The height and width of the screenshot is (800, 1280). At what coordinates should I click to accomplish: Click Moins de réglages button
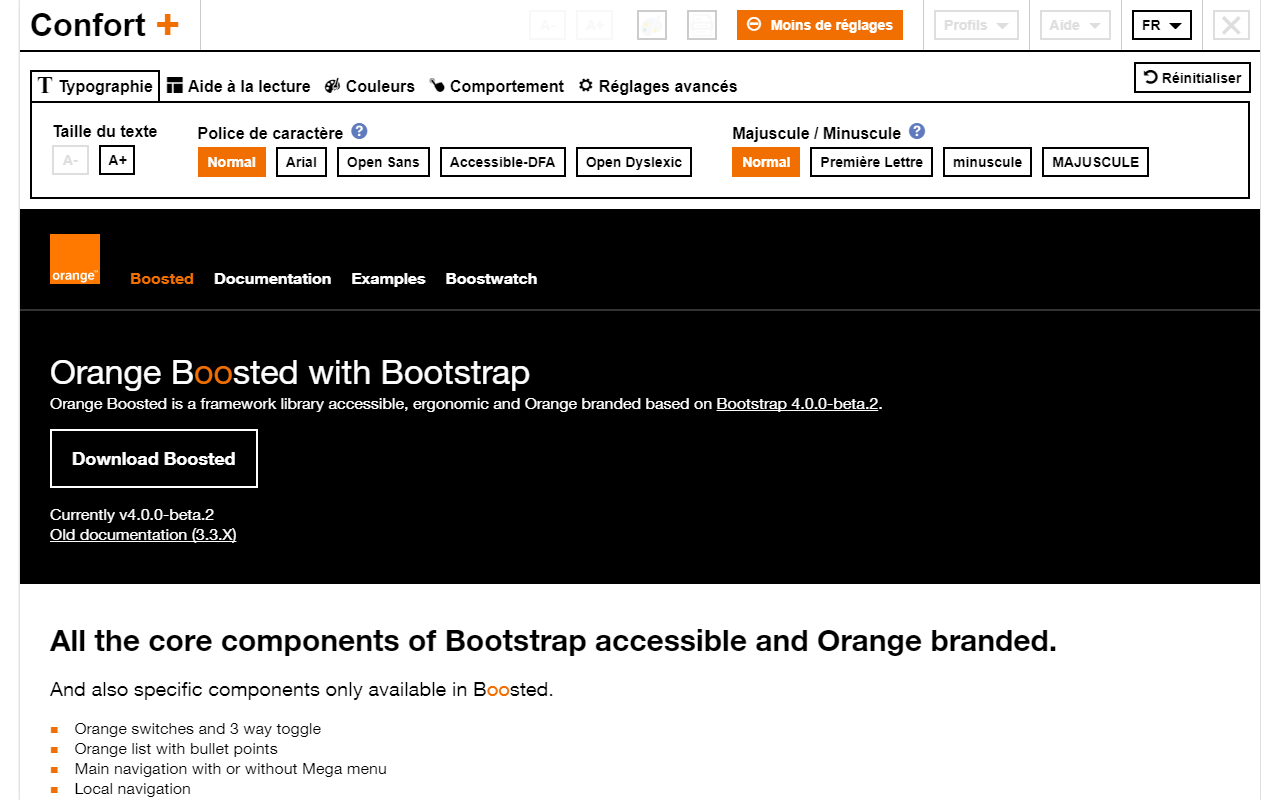820,25
